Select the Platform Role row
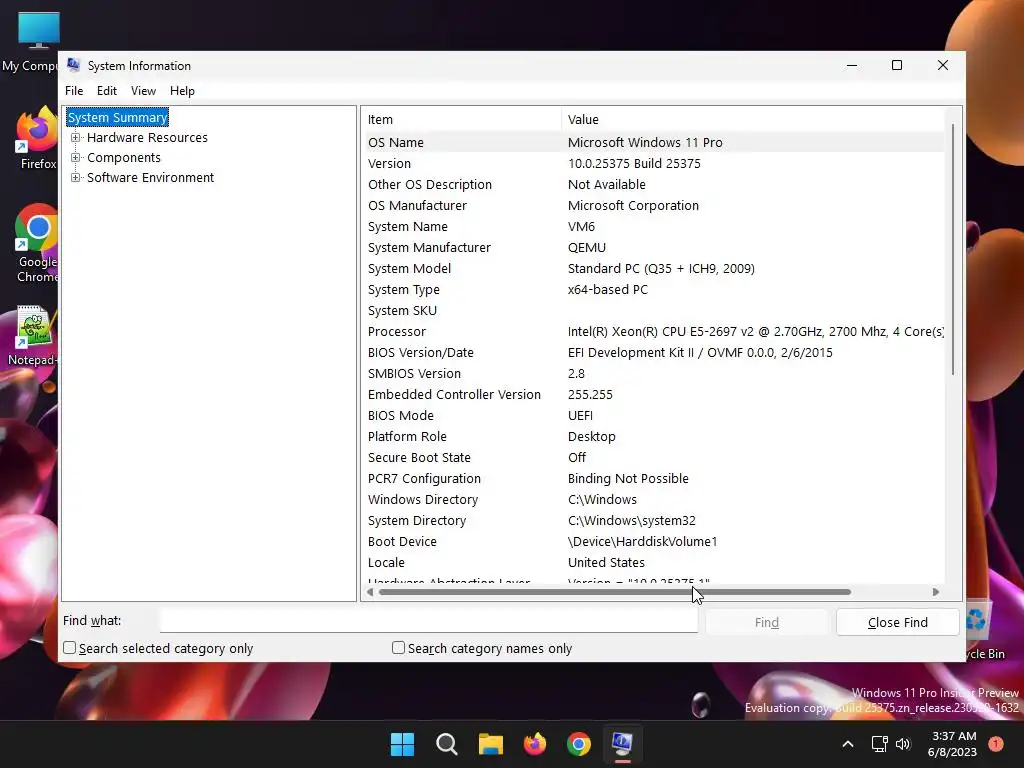The width and height of the screenshot is (1024, 768). (655, 436)
